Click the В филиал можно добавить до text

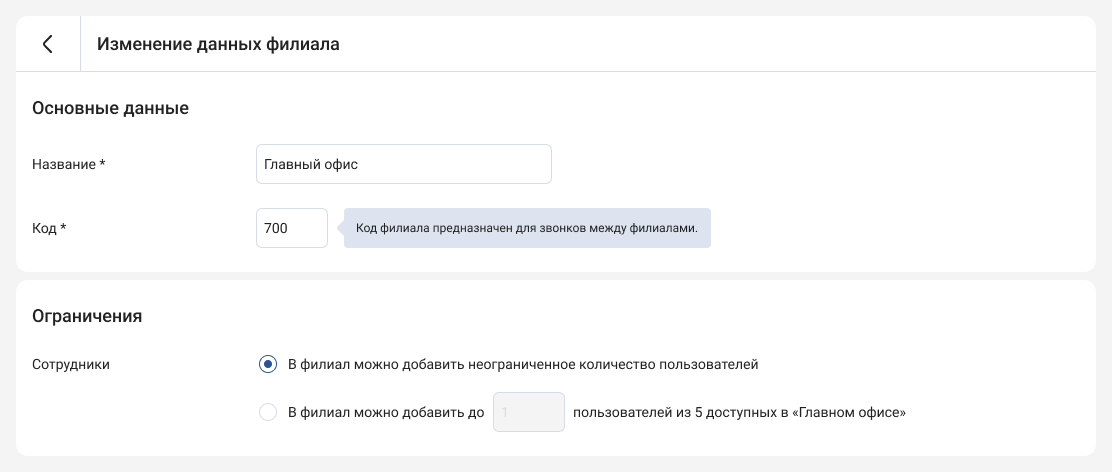coord(386,412)
